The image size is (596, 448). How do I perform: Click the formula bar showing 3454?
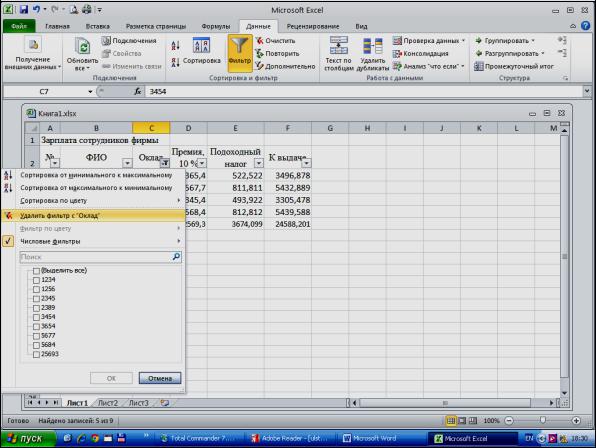364,91
